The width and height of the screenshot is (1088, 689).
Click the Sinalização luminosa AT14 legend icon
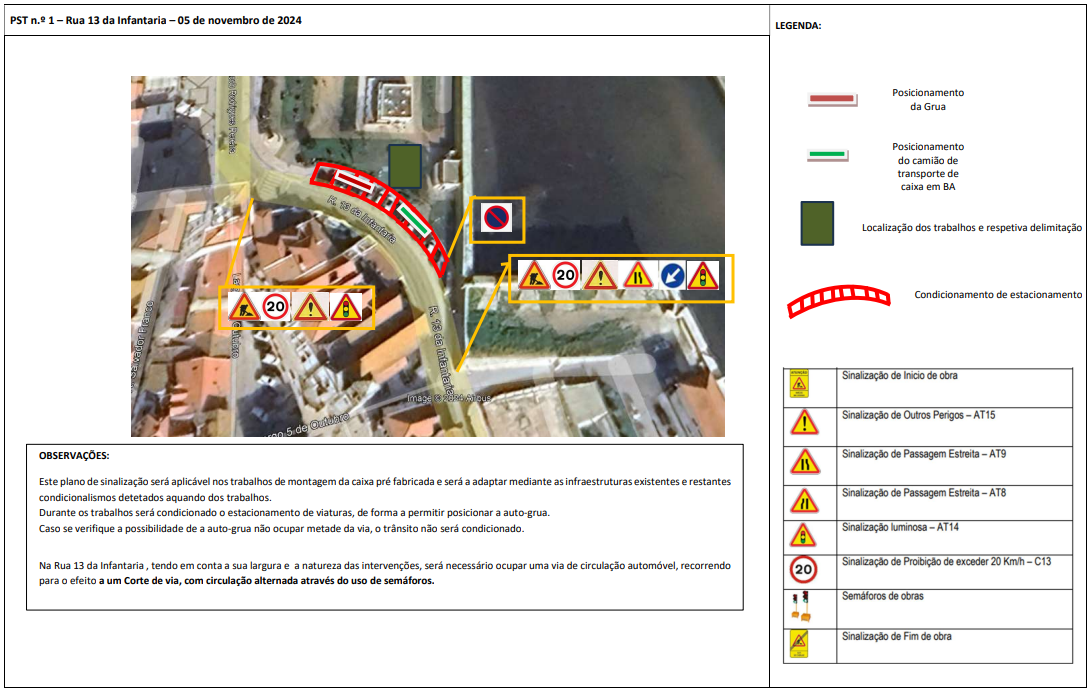click(x=804, y=535)
